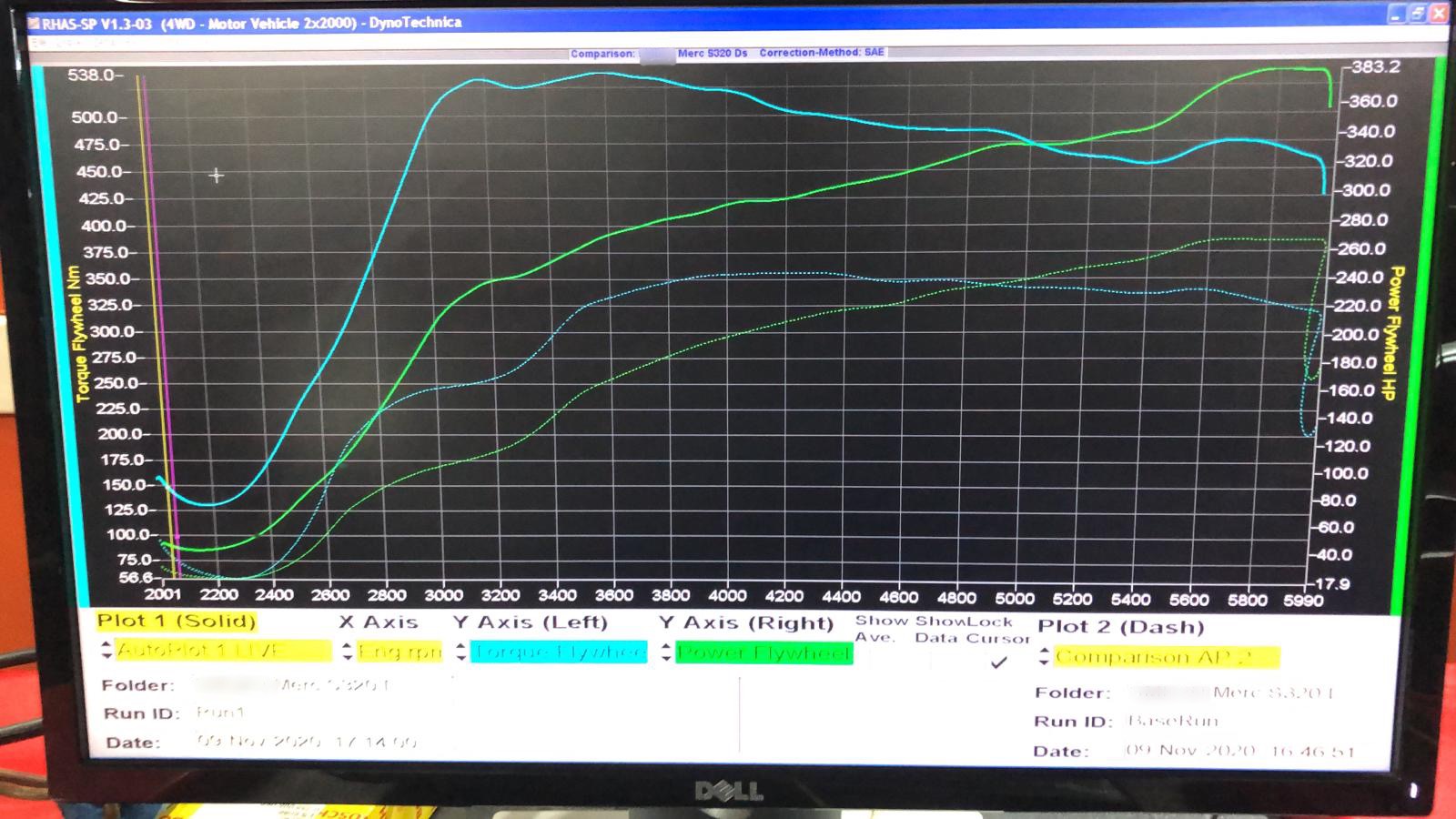The image size is (1456, 819).
Task: Click the magenta vertical cursor line on the graph
Action: coord(160,328)
